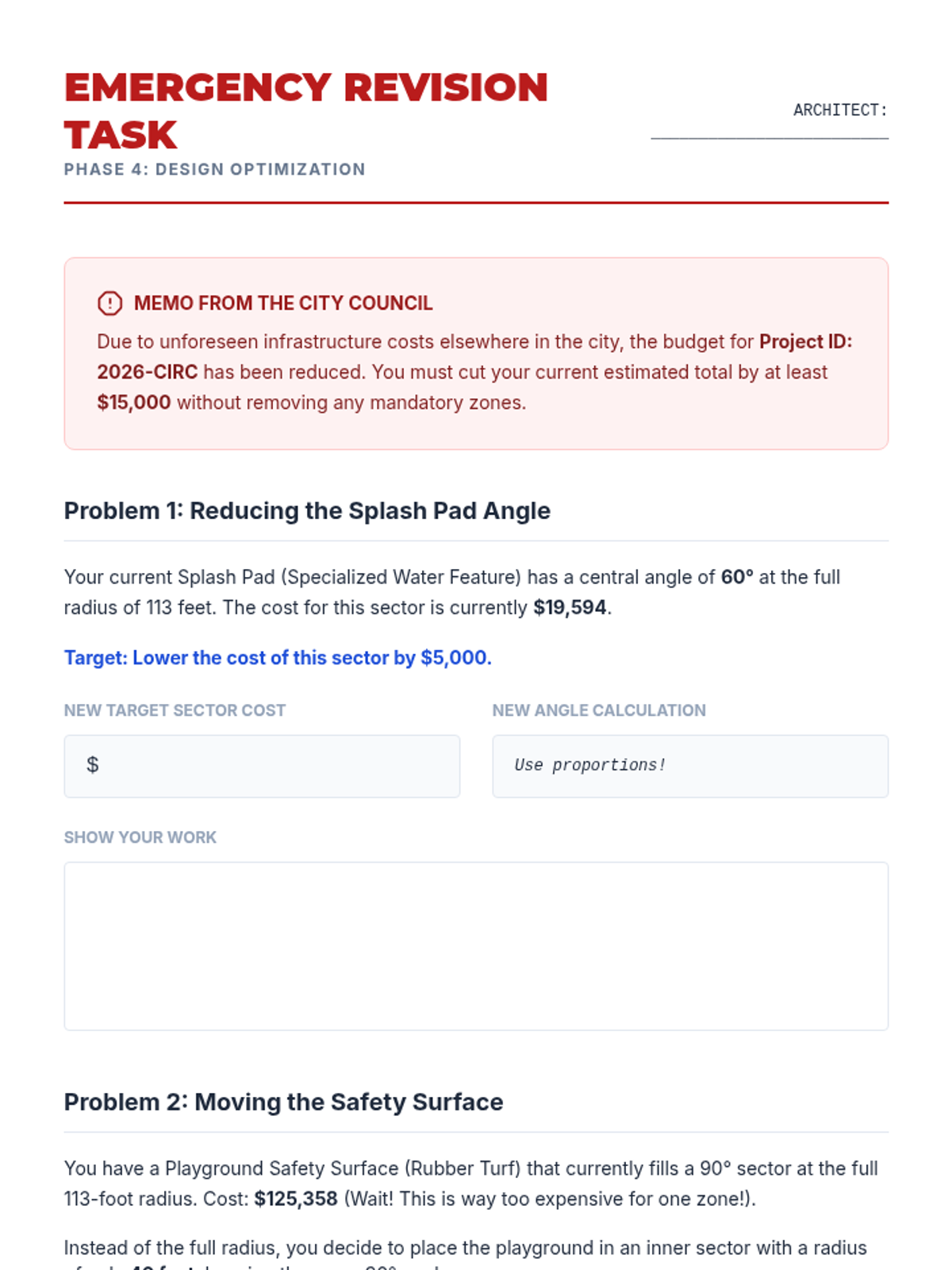Click the New Target Sector Cost label

pos(175,710)
